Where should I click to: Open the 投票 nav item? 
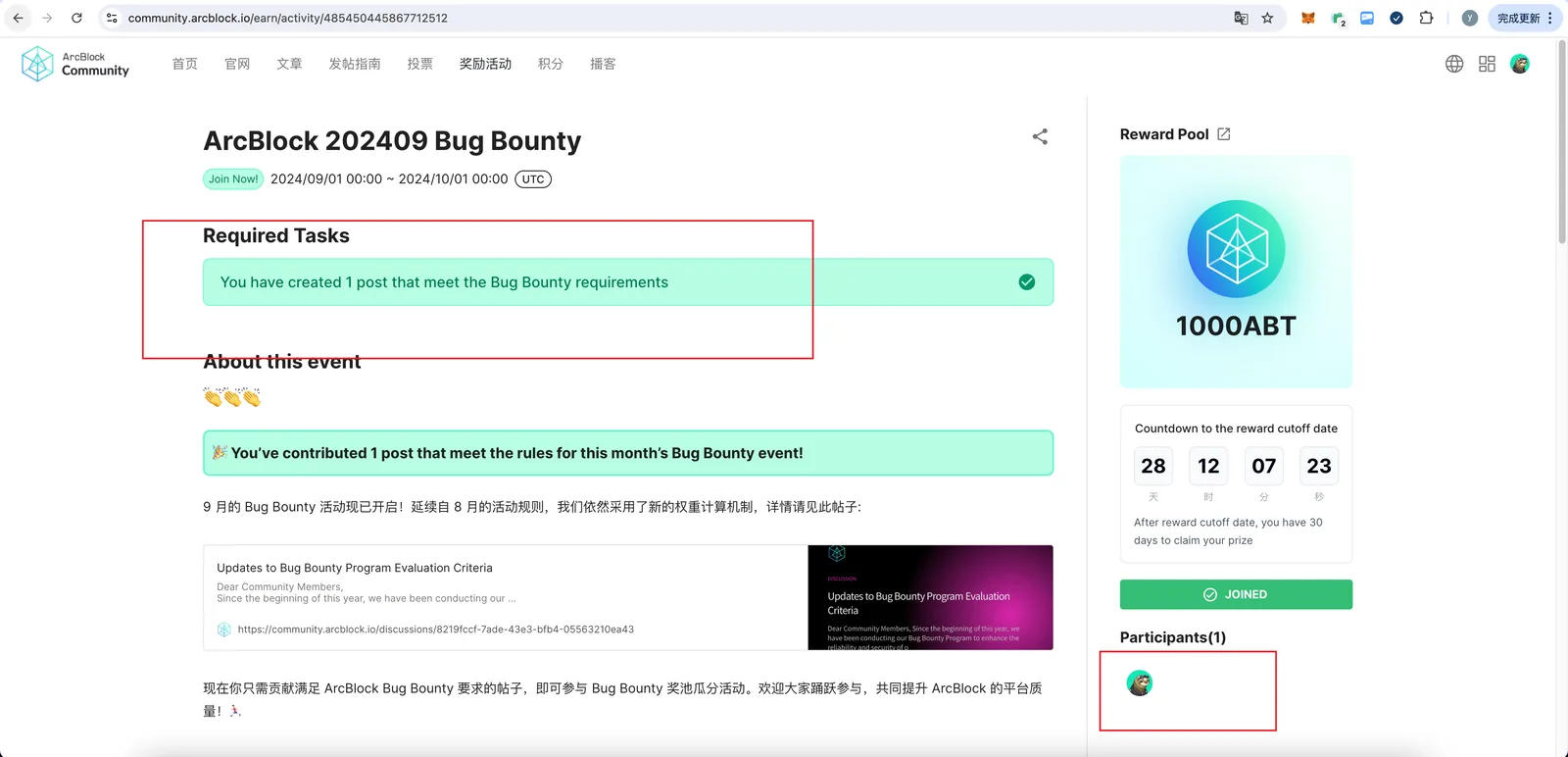420,64
